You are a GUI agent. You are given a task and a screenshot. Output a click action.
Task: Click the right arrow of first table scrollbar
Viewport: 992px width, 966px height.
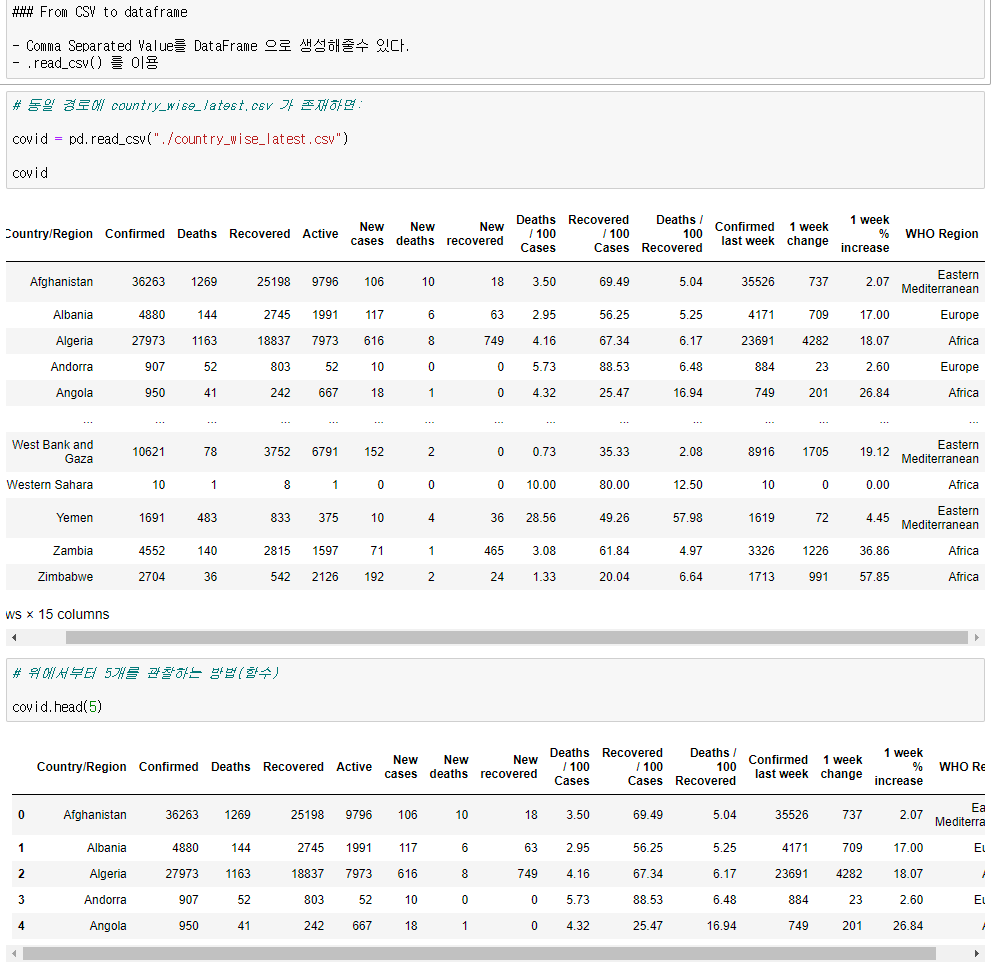pos(977,638)
